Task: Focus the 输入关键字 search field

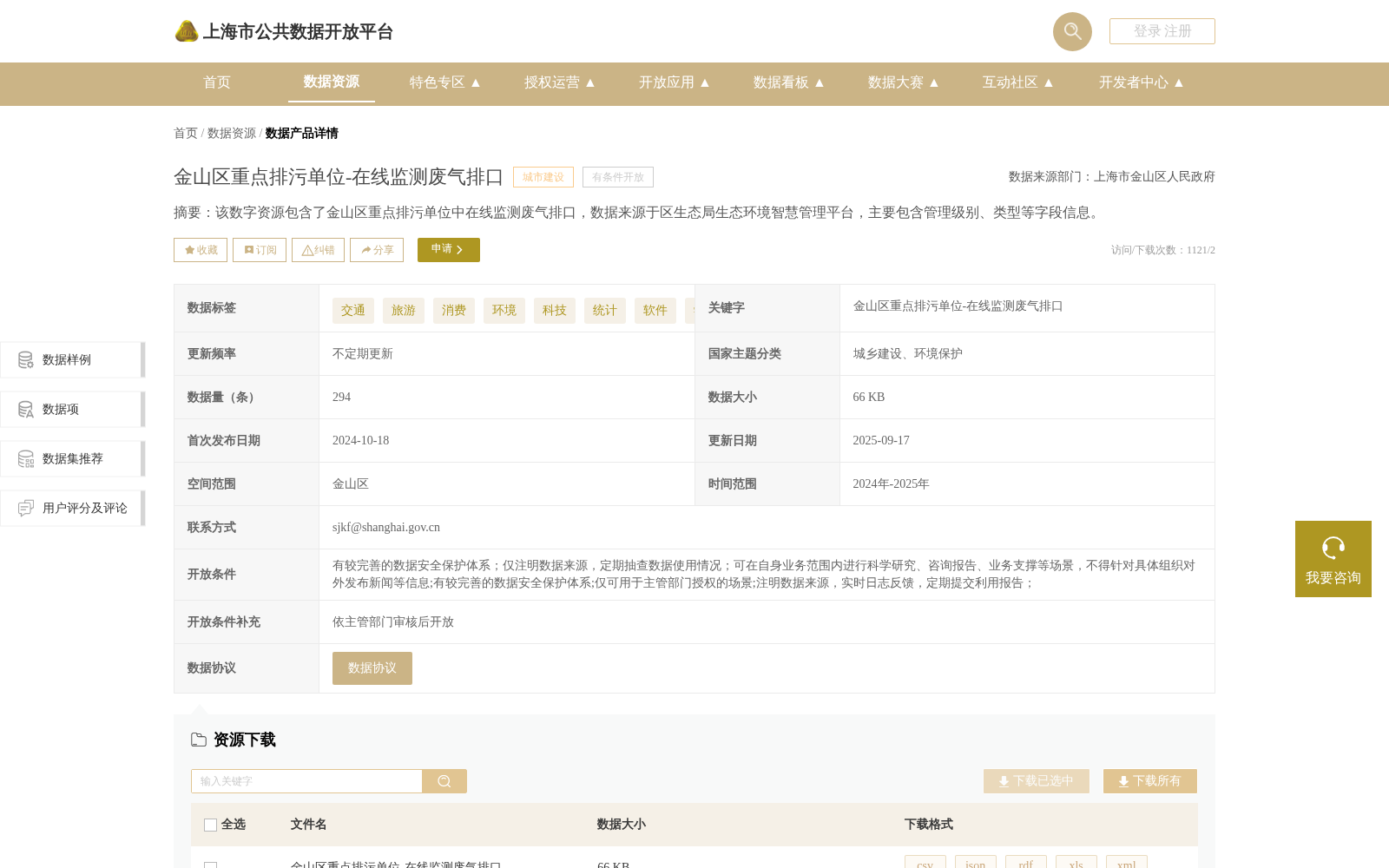Action: [x=306, y=781]
